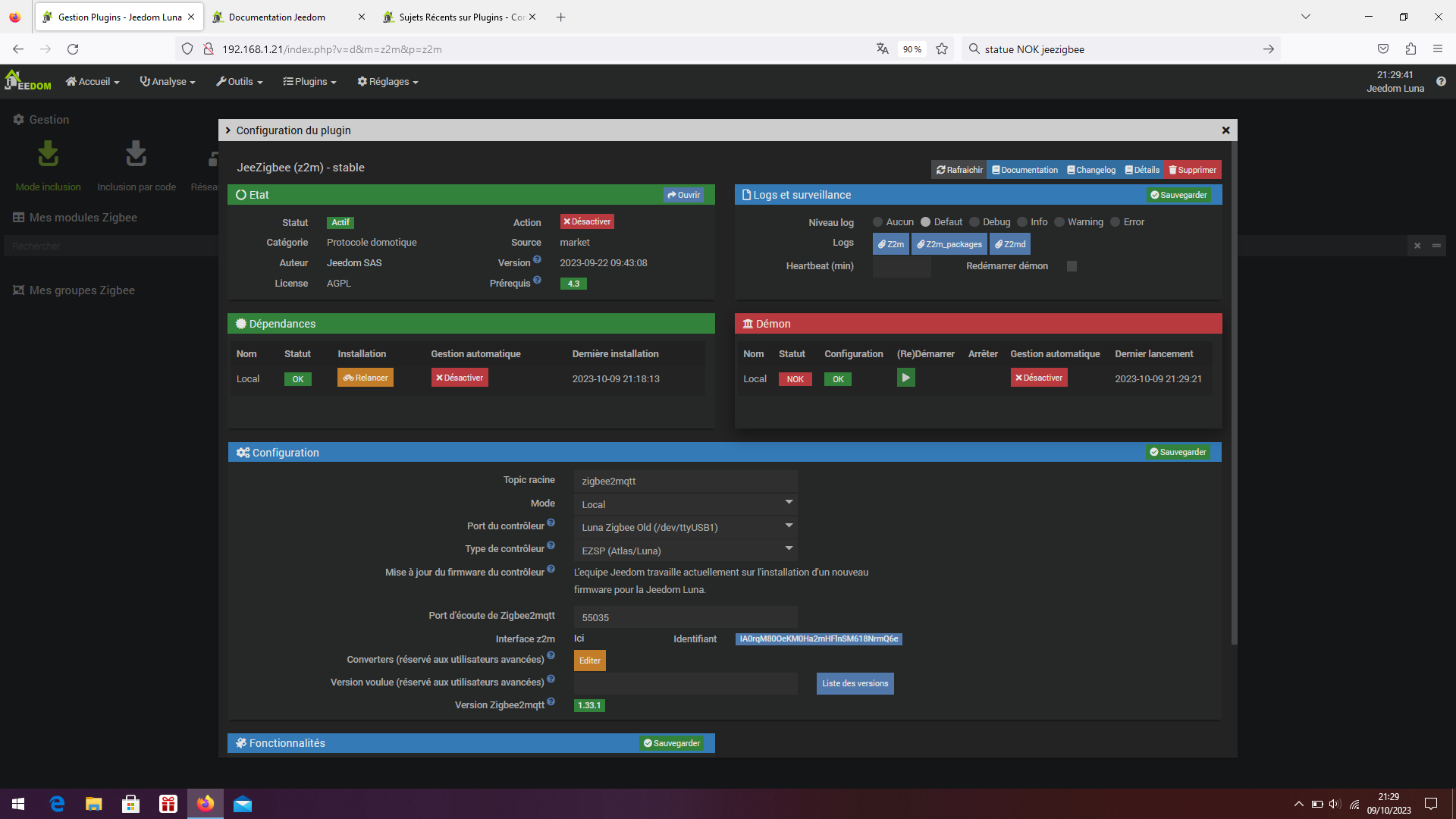Click the dialog vertical scrollbar
Image resolution: width=1456 pixels, height=819 pixels.
pos(1234,393)
